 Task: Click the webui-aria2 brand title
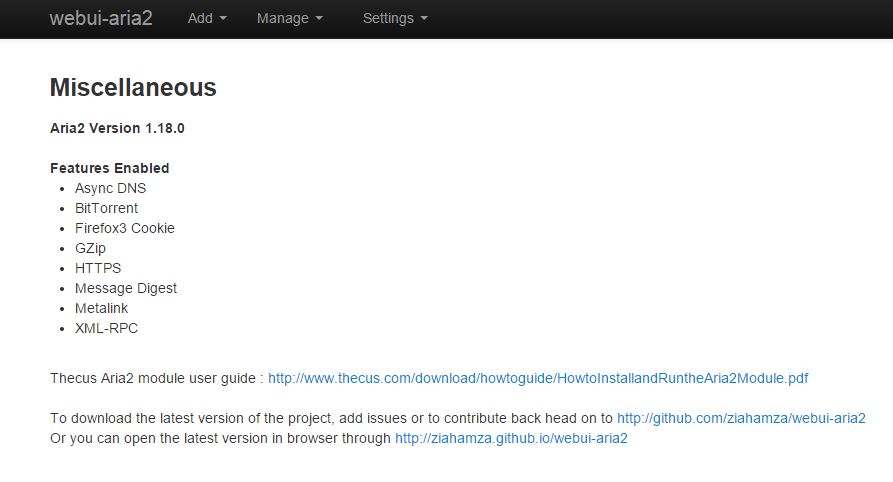point(101,18)
